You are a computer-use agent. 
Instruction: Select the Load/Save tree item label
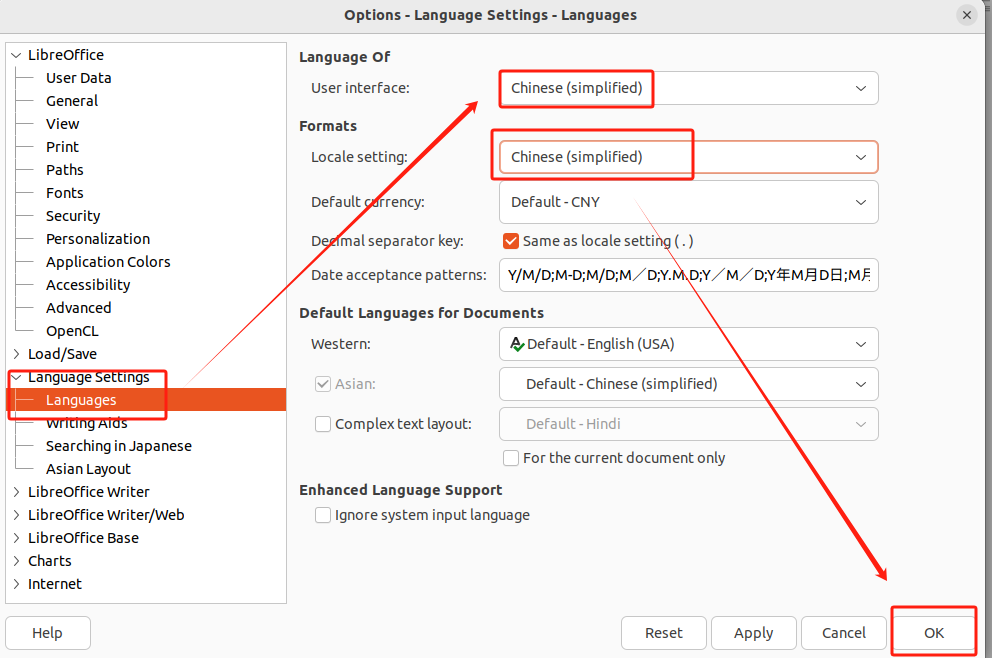(63, 354)
